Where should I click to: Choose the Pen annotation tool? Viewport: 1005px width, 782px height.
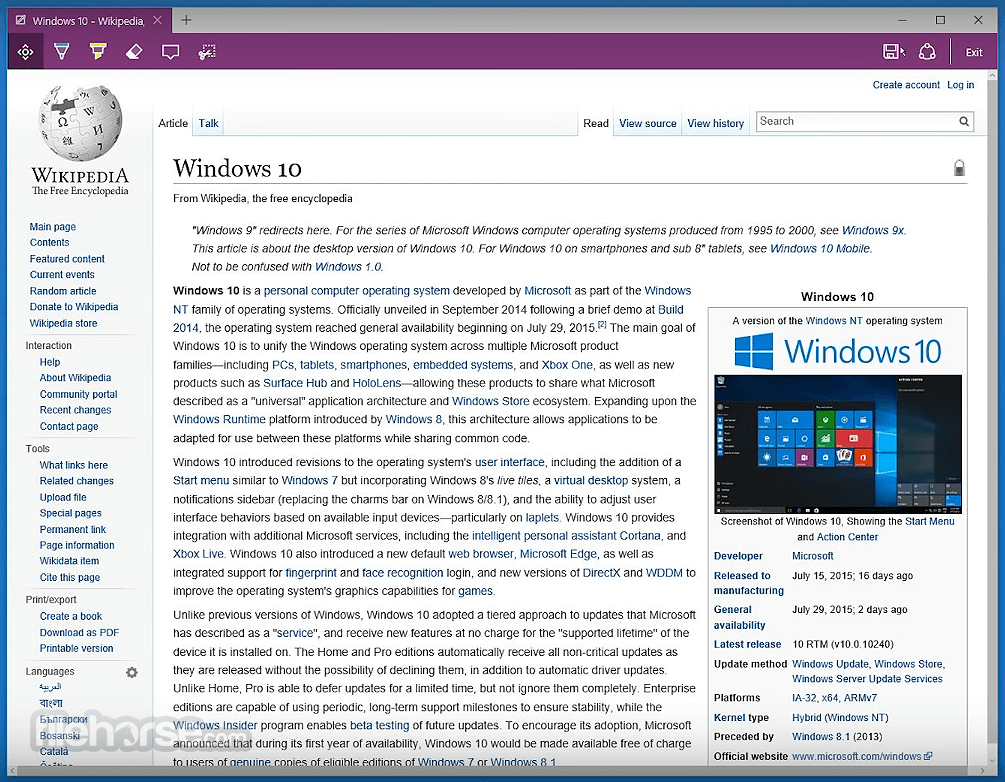(x=62, y=51)
